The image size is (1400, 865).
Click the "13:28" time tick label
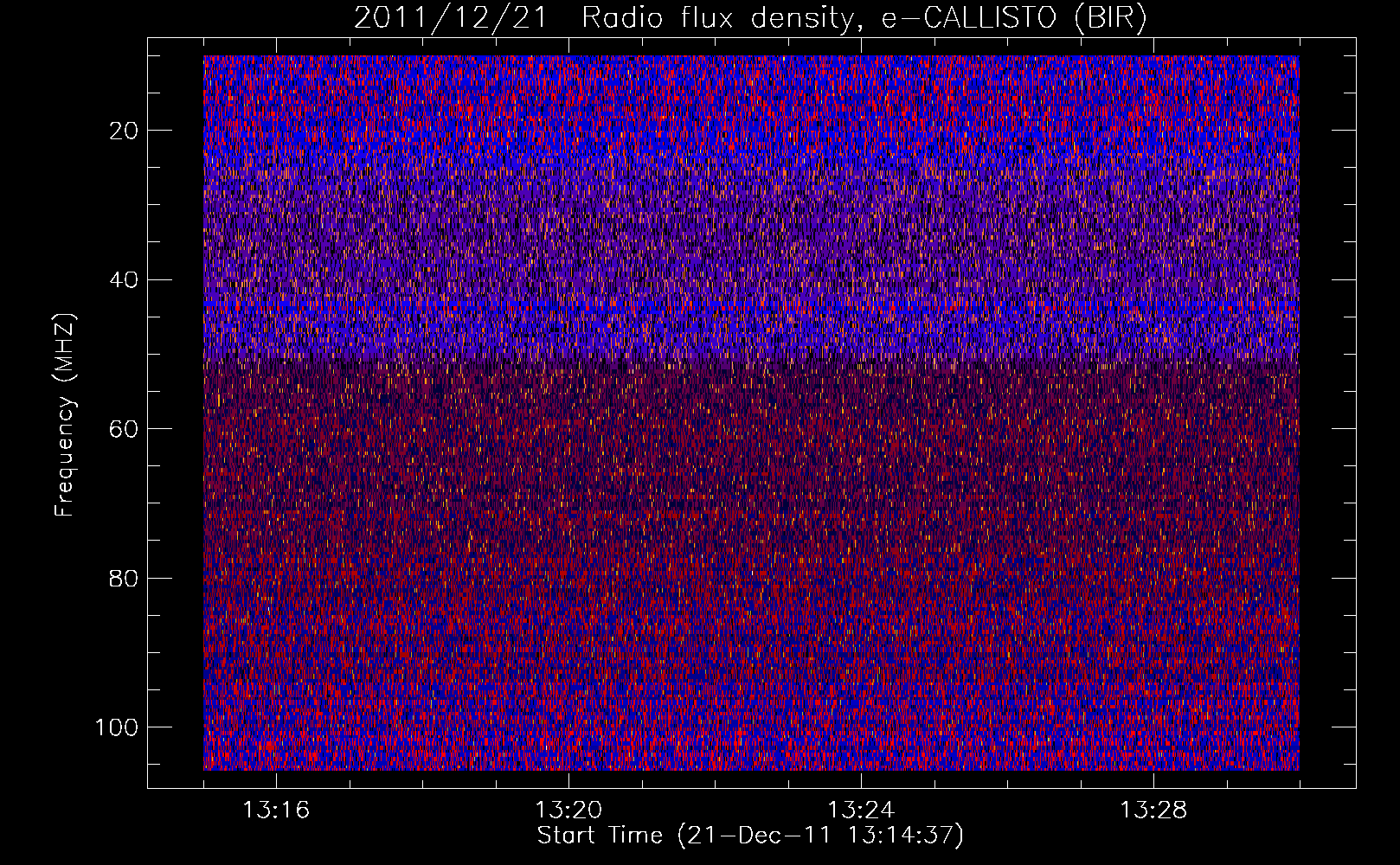point(1153,811)
